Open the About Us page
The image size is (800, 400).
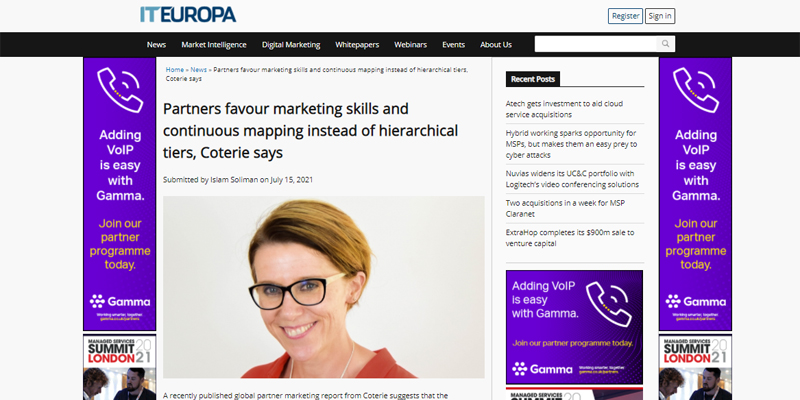[496, 45]
